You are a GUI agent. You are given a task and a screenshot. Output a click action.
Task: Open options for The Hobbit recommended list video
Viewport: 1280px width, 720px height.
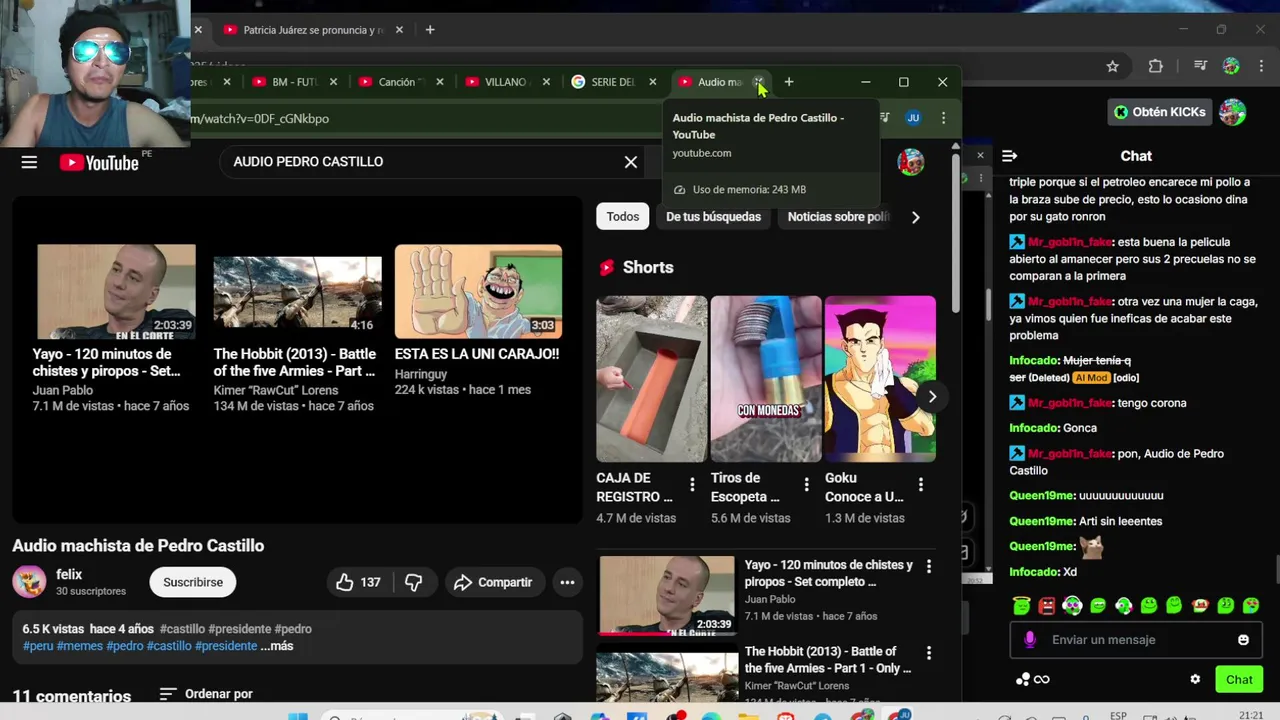pyautogui.click(x=928, y=653)
